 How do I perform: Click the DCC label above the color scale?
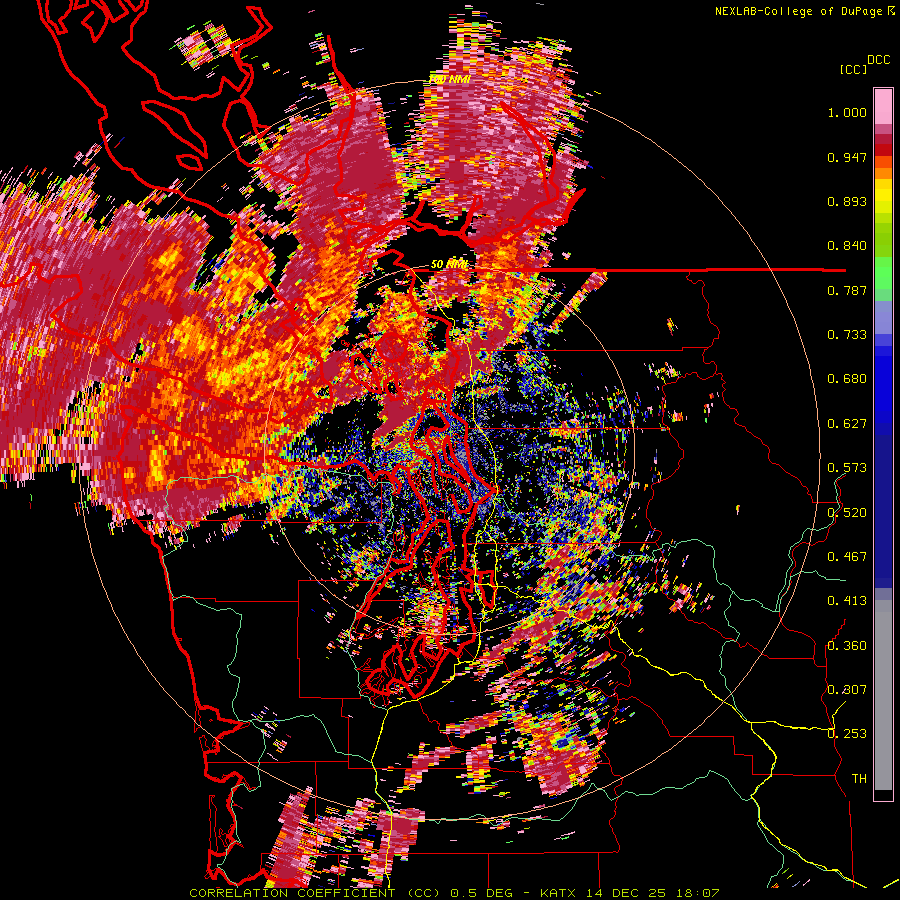pos(878,60)
